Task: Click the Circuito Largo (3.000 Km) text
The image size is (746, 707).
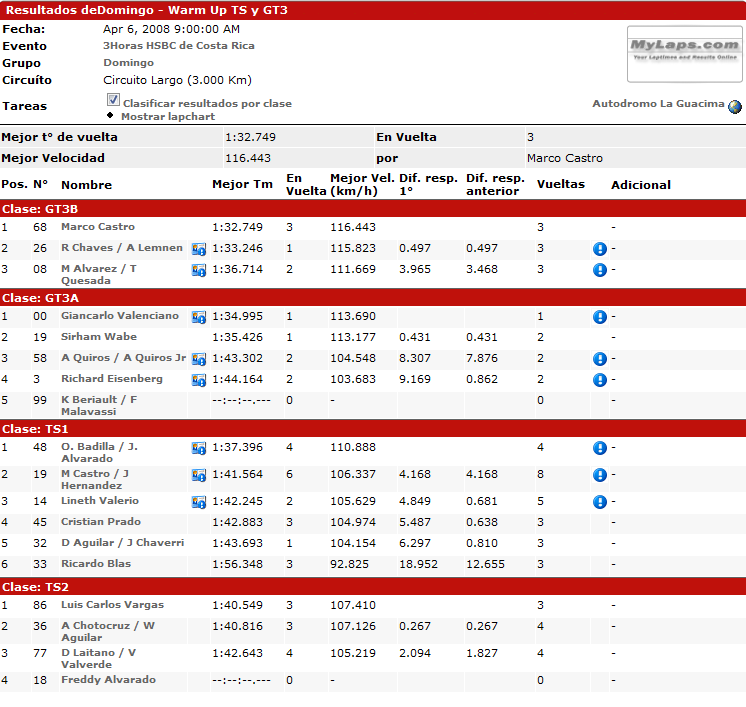Action: [177, 80]
